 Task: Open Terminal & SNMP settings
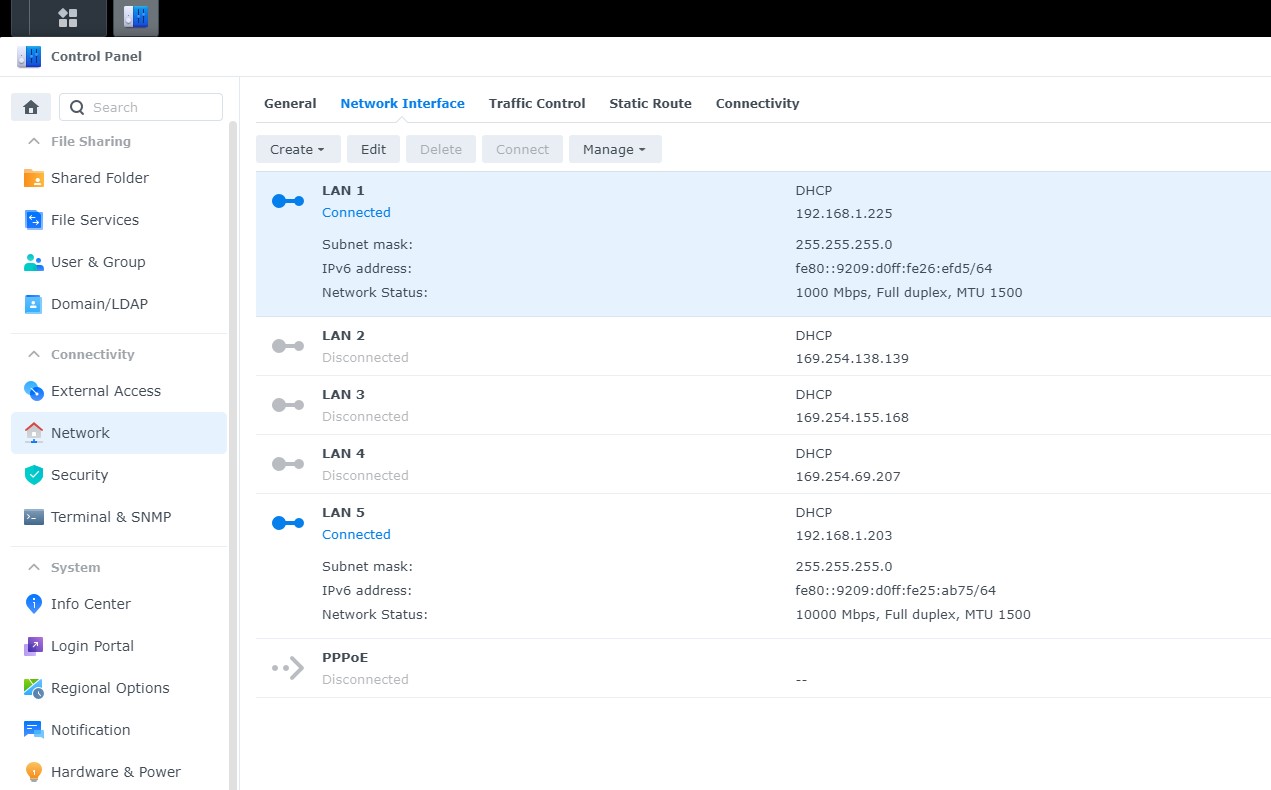110,517
